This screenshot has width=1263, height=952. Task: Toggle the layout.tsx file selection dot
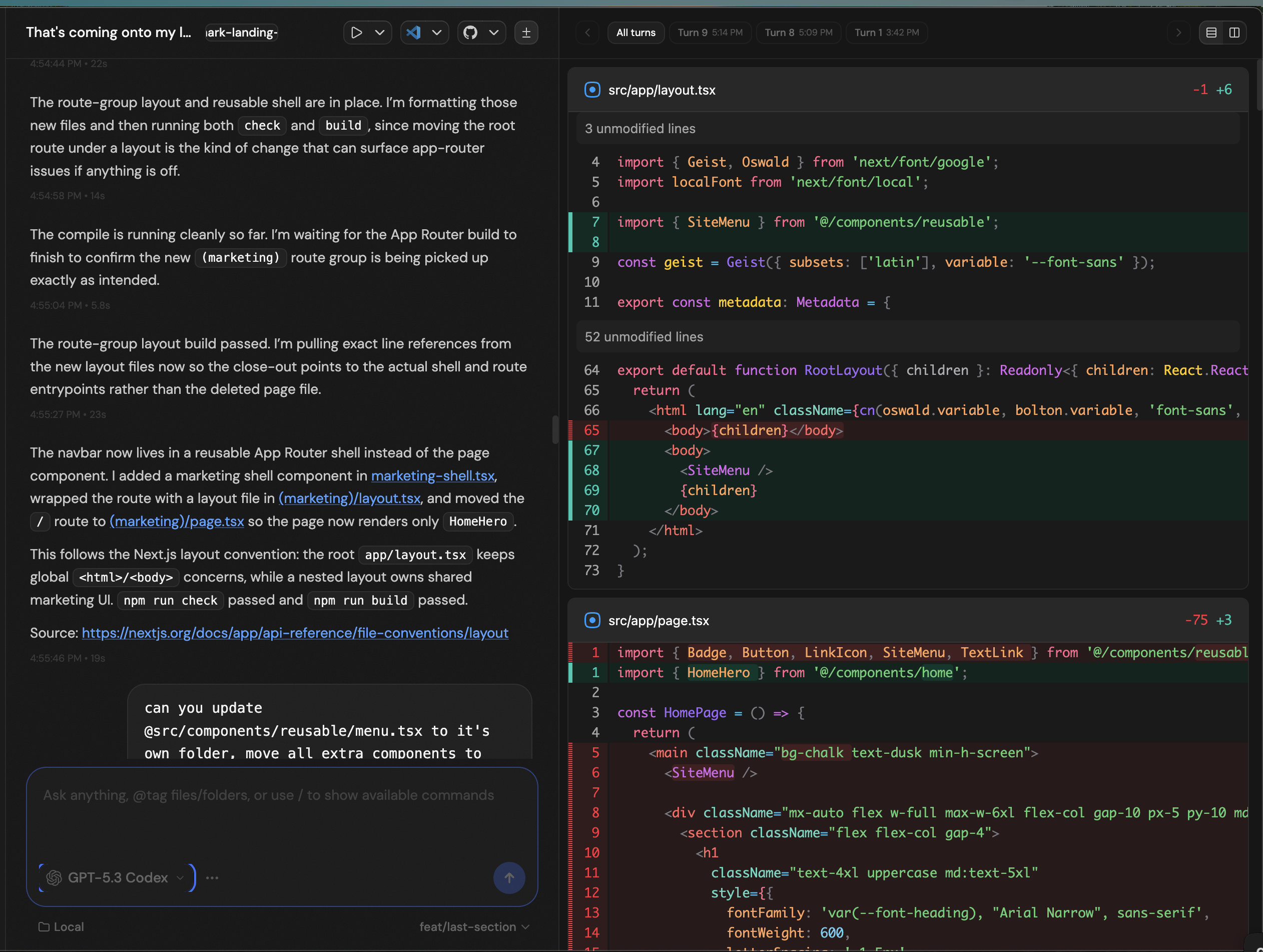[x=592, y=90]
